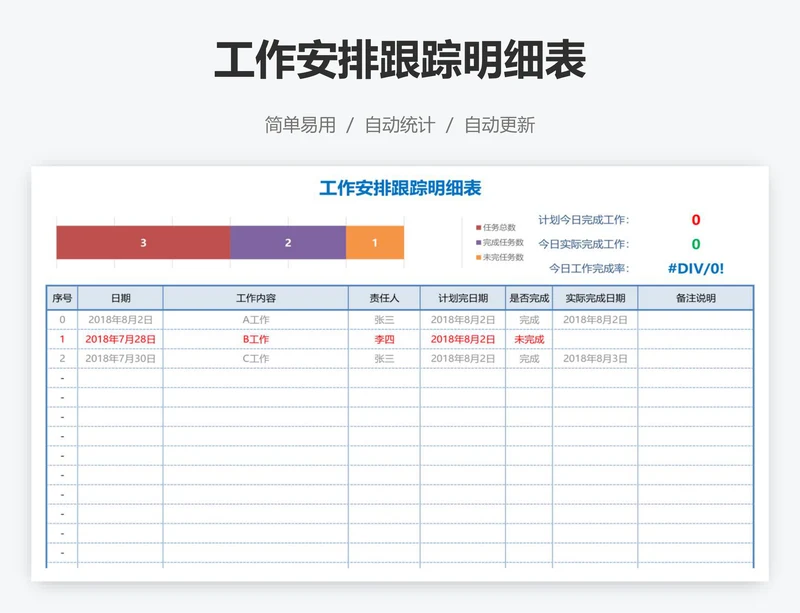This screenshot has height=613, width=800.
Task: Click the 未完成任务数 legend entry
Action: point(501,257)
